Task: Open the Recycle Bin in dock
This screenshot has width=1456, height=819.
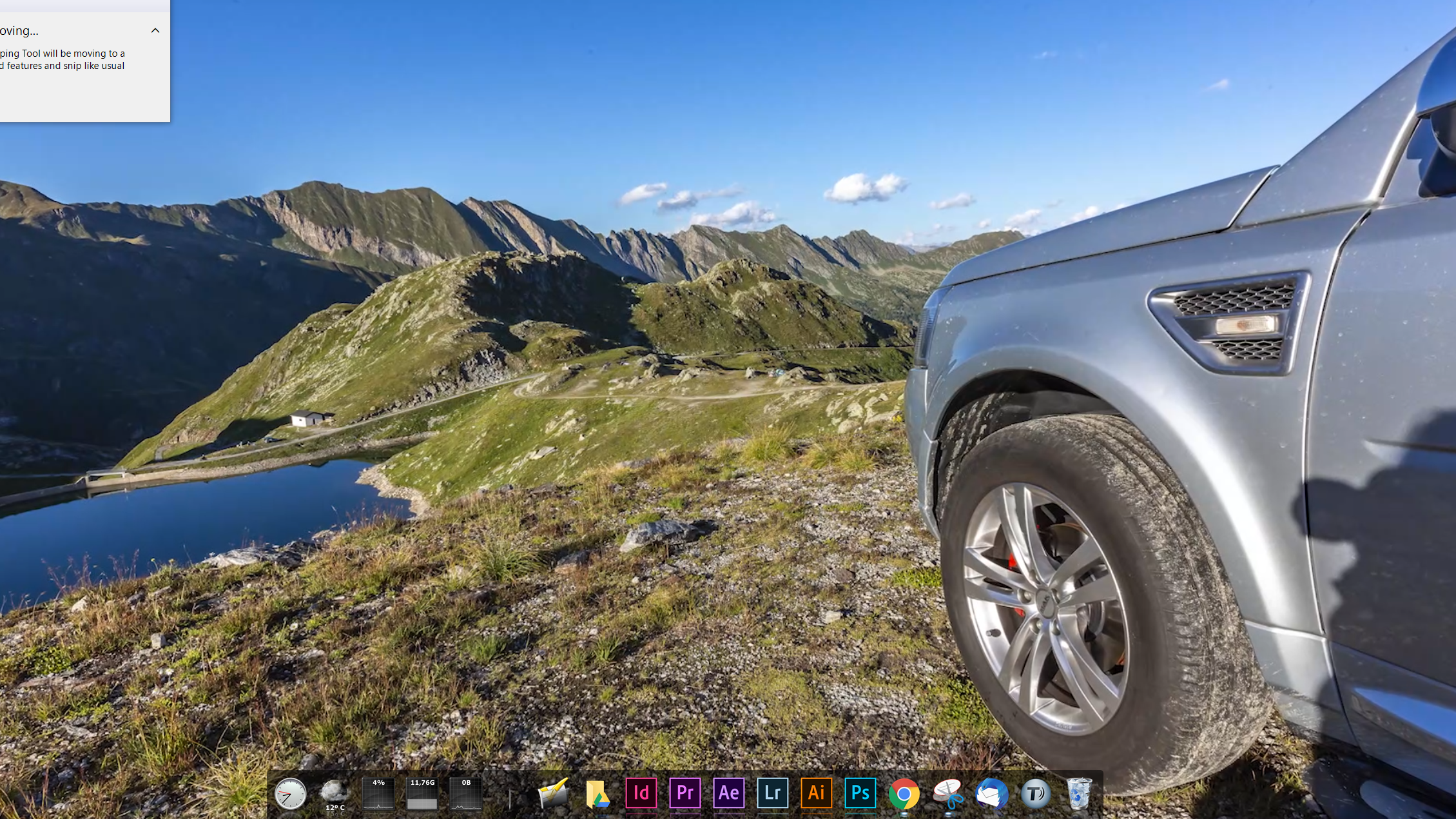Action: pos(1079,793)
